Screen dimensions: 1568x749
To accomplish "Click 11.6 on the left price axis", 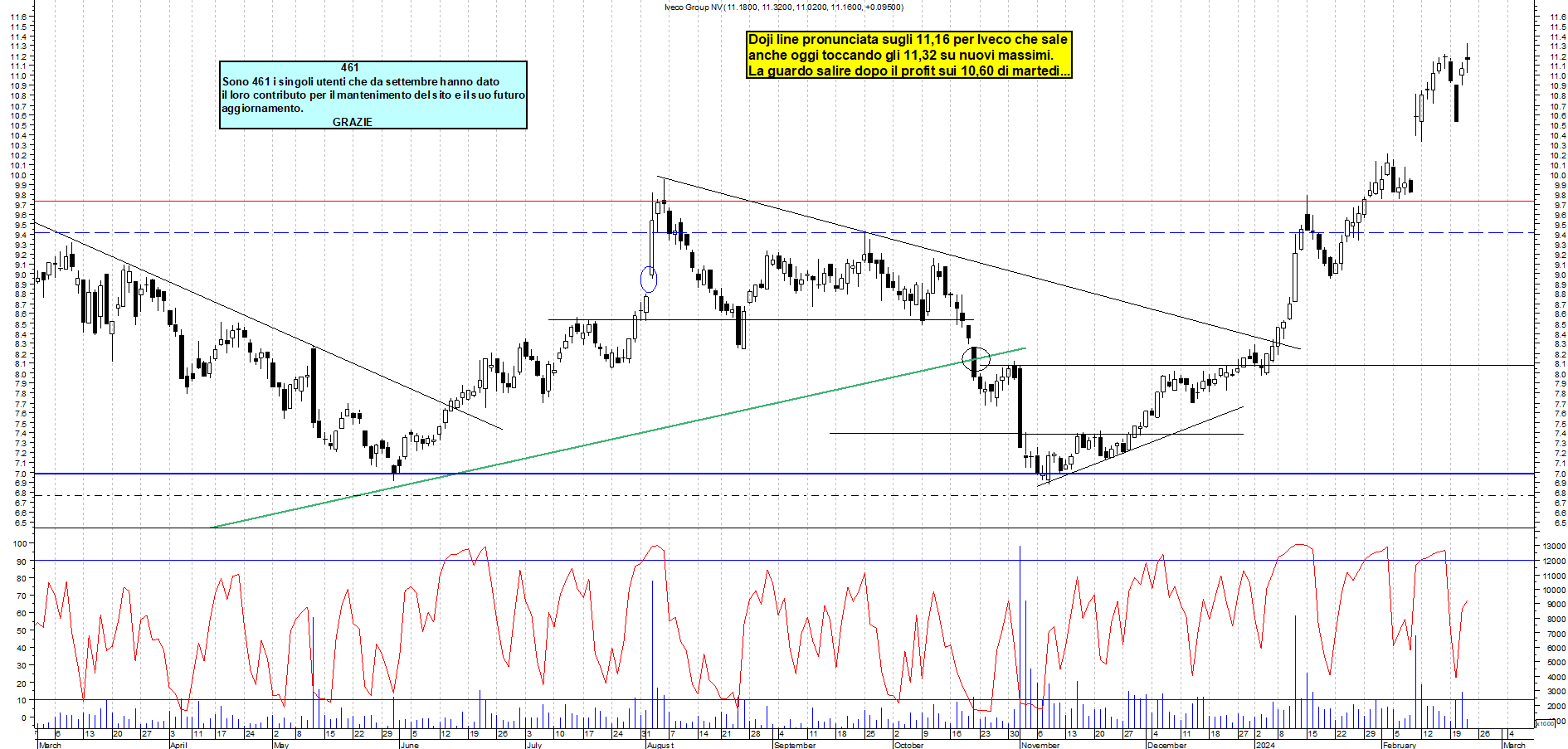I will (x=18, y=17).
